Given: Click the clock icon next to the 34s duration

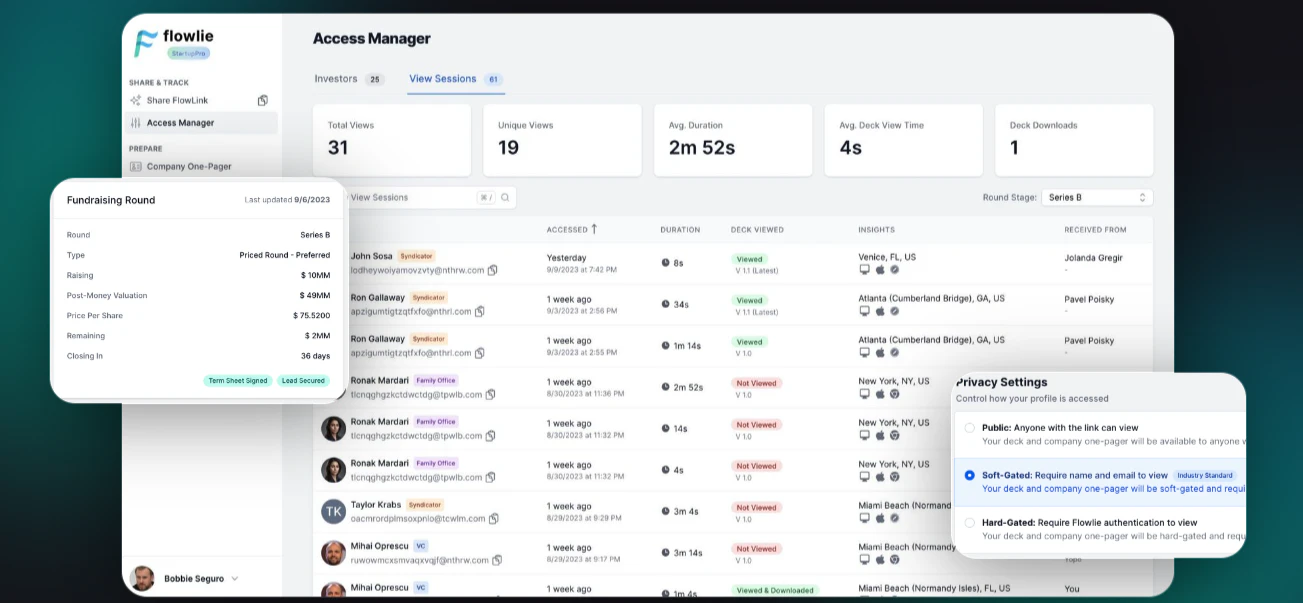Looking at the screenshot, I should pos(666,306).
